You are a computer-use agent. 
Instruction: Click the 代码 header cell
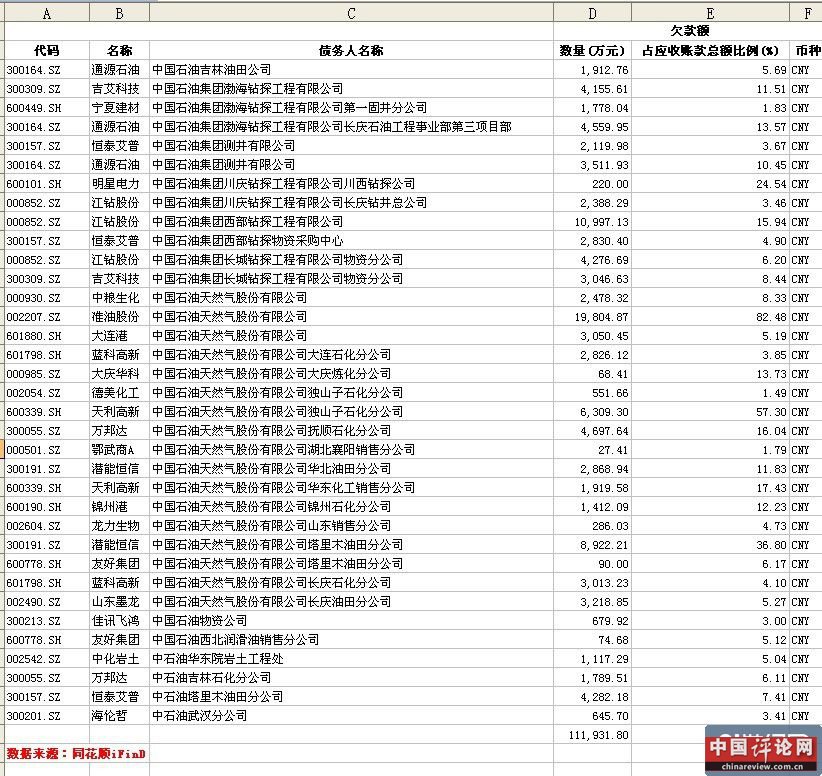[47, 50]
